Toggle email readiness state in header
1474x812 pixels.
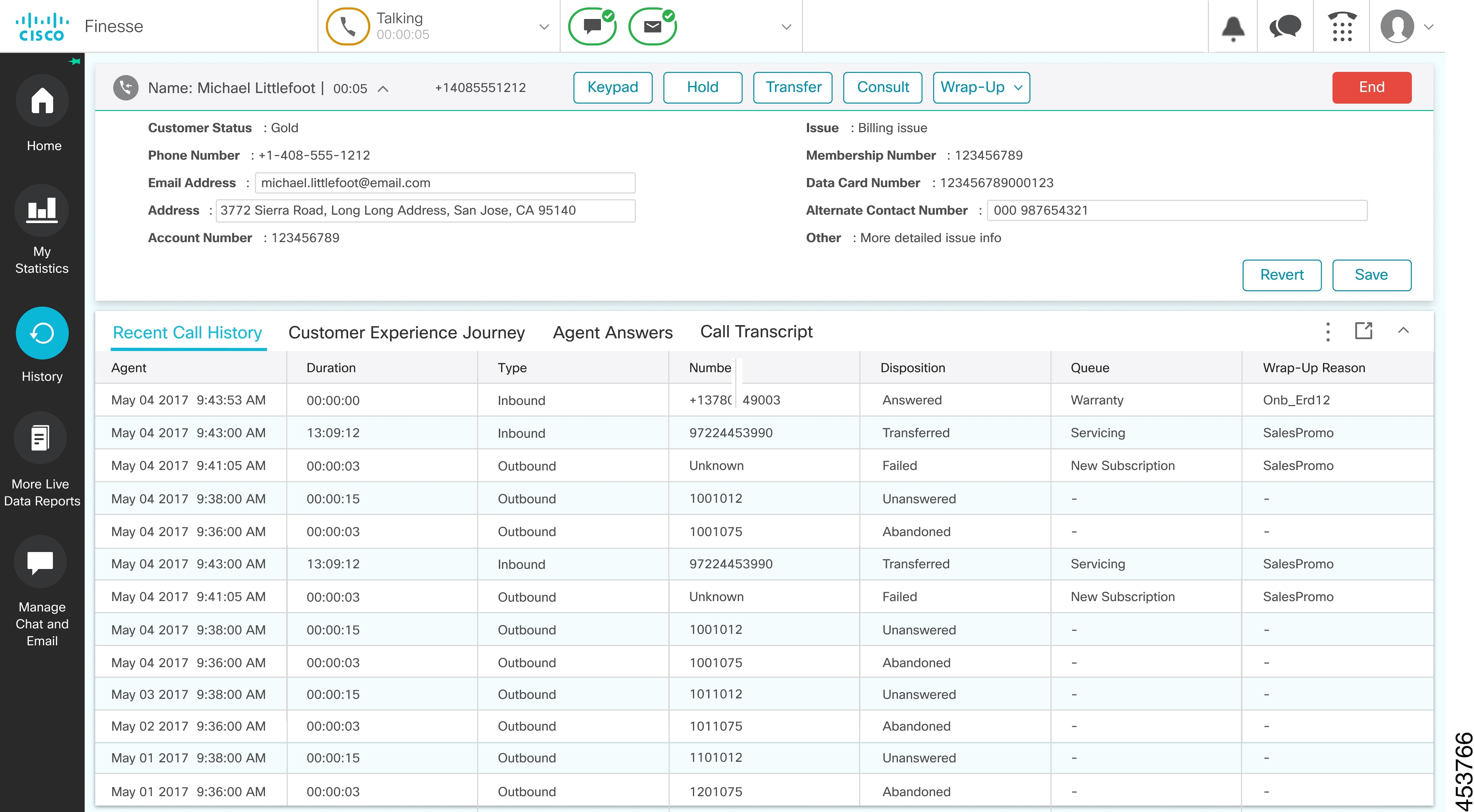[x=652, y=26]
